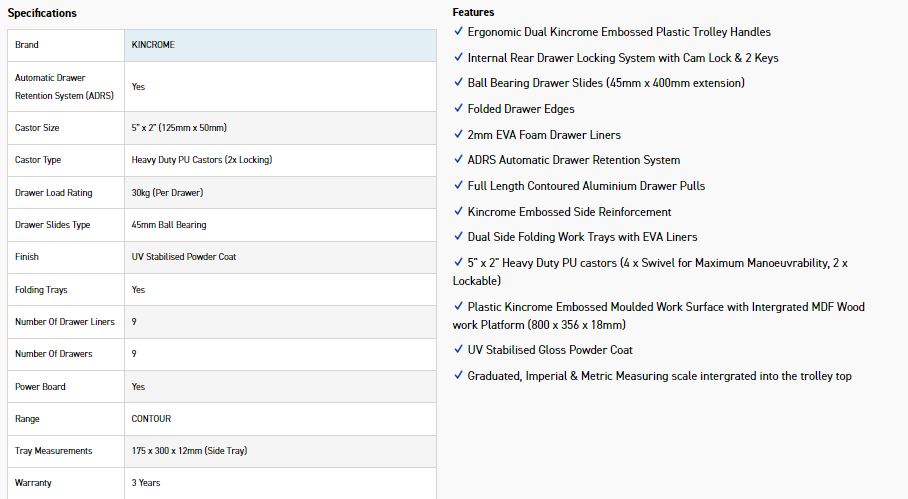Click the checkmark next to Graduated Measuring scale feature
The height and width of the screenshot is (499, 908).
point(458,376)
